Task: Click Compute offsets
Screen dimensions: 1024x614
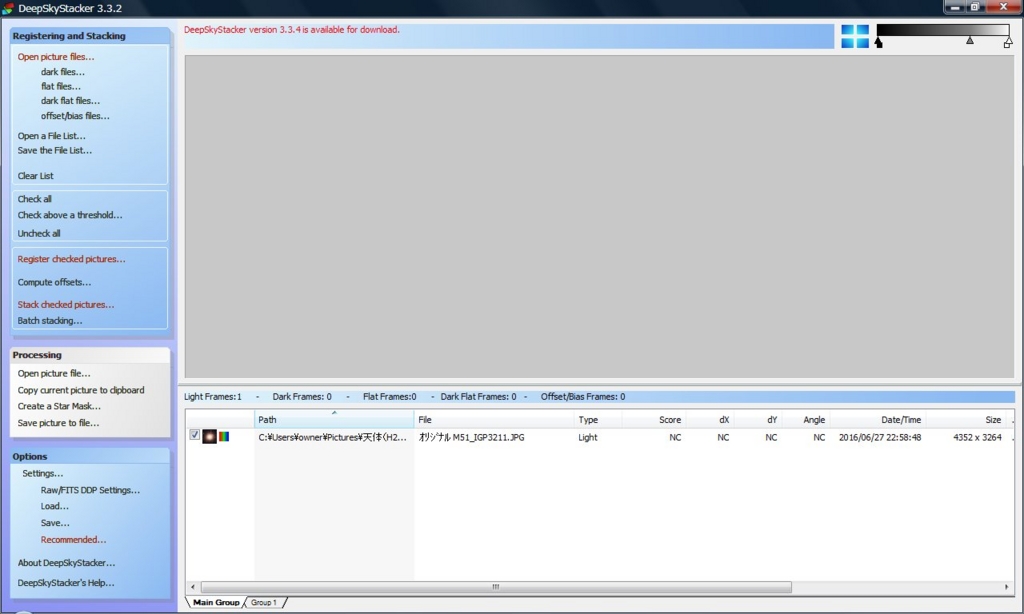Action: (54, 282)
